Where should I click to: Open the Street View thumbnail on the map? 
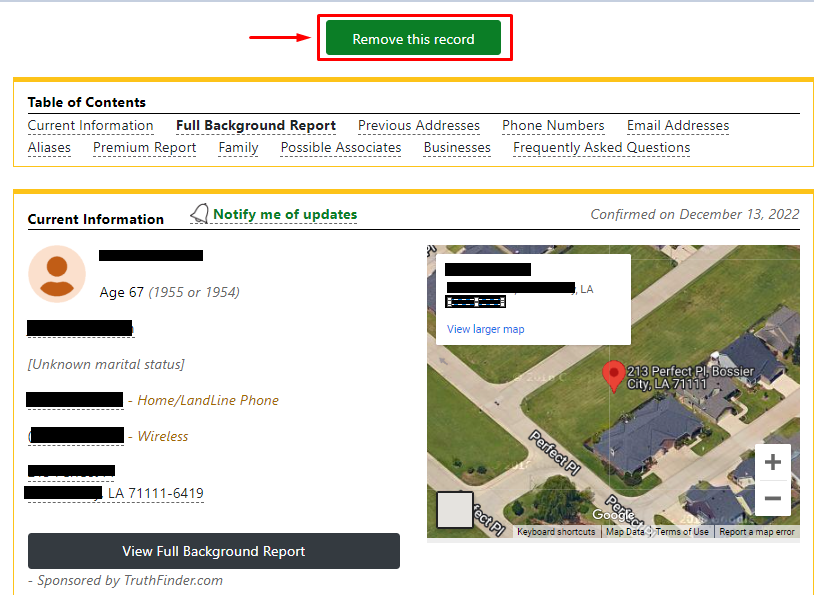point(454,511)
